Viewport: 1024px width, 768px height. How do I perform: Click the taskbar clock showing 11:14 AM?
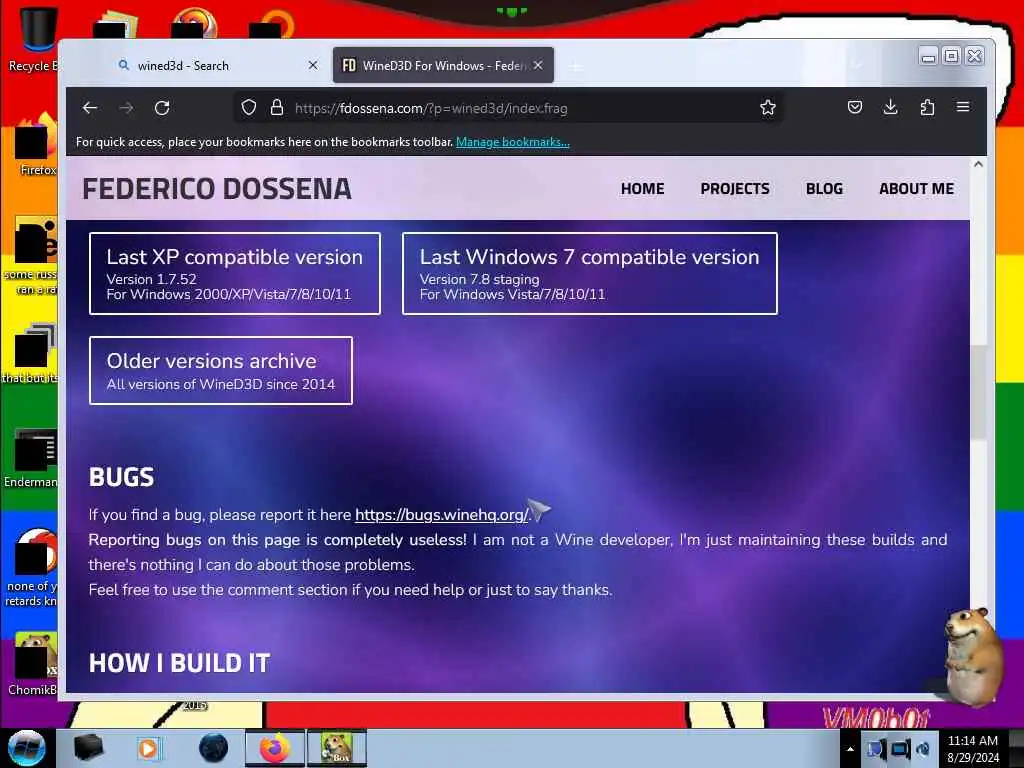coord(973,749)
